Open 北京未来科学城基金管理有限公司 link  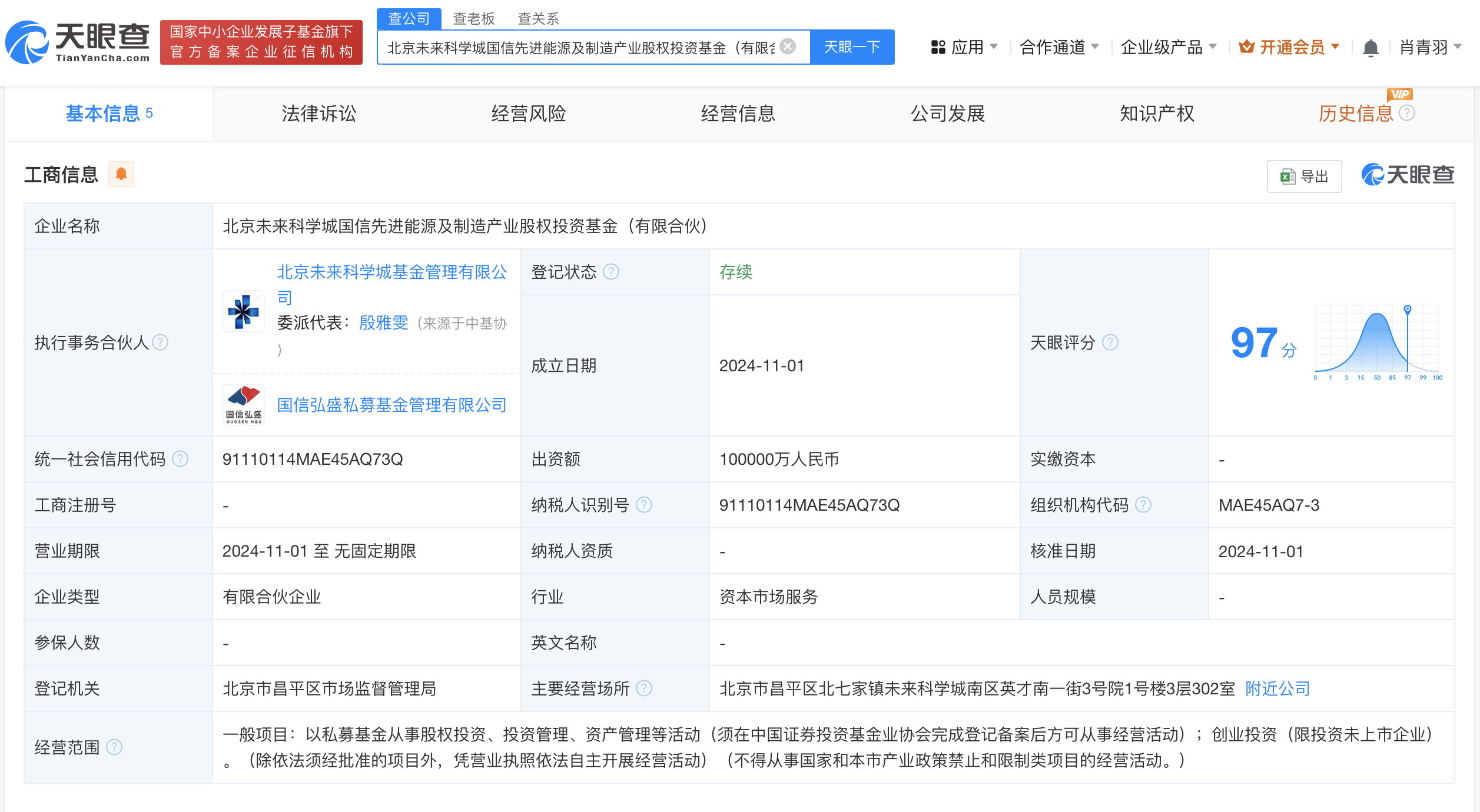click(x=392, y=284)
